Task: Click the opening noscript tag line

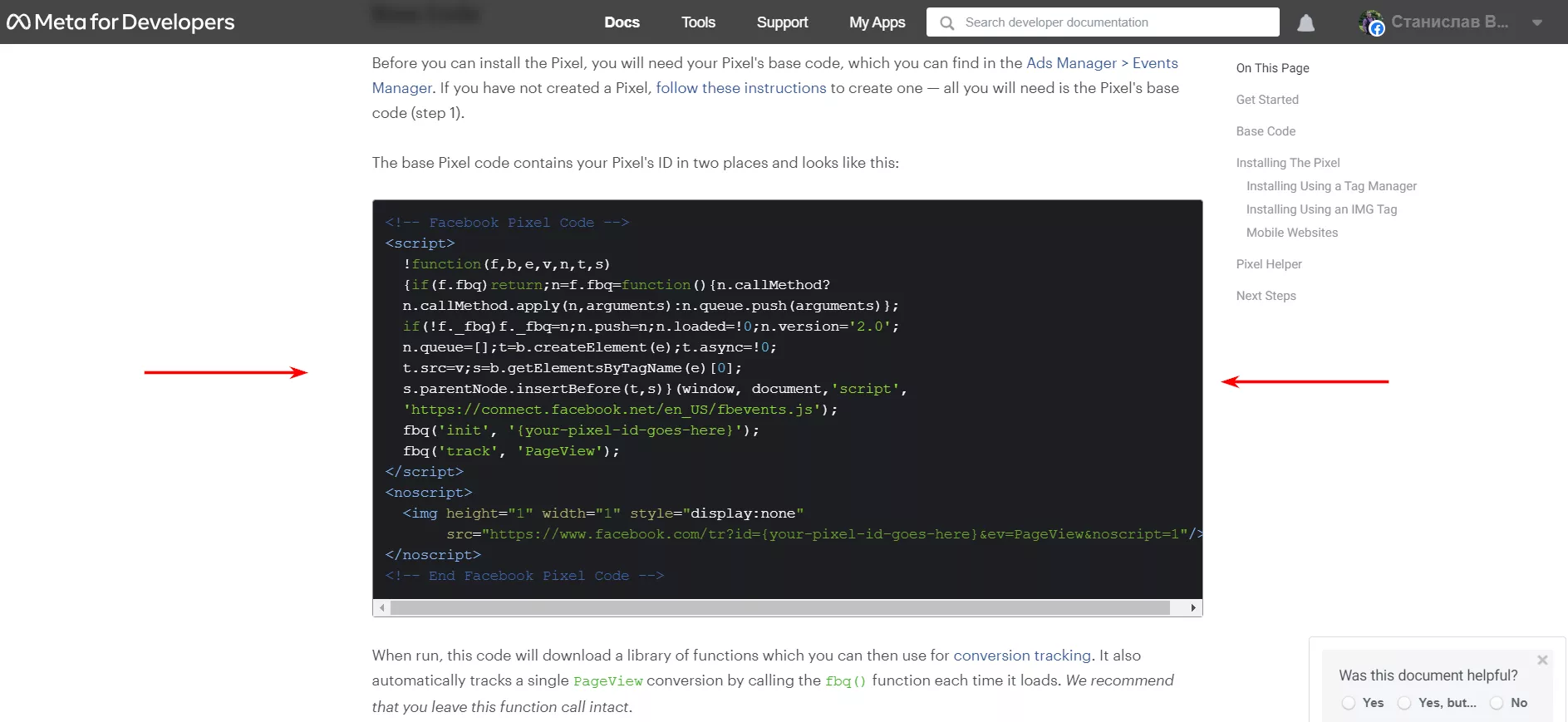Action: 429,493
